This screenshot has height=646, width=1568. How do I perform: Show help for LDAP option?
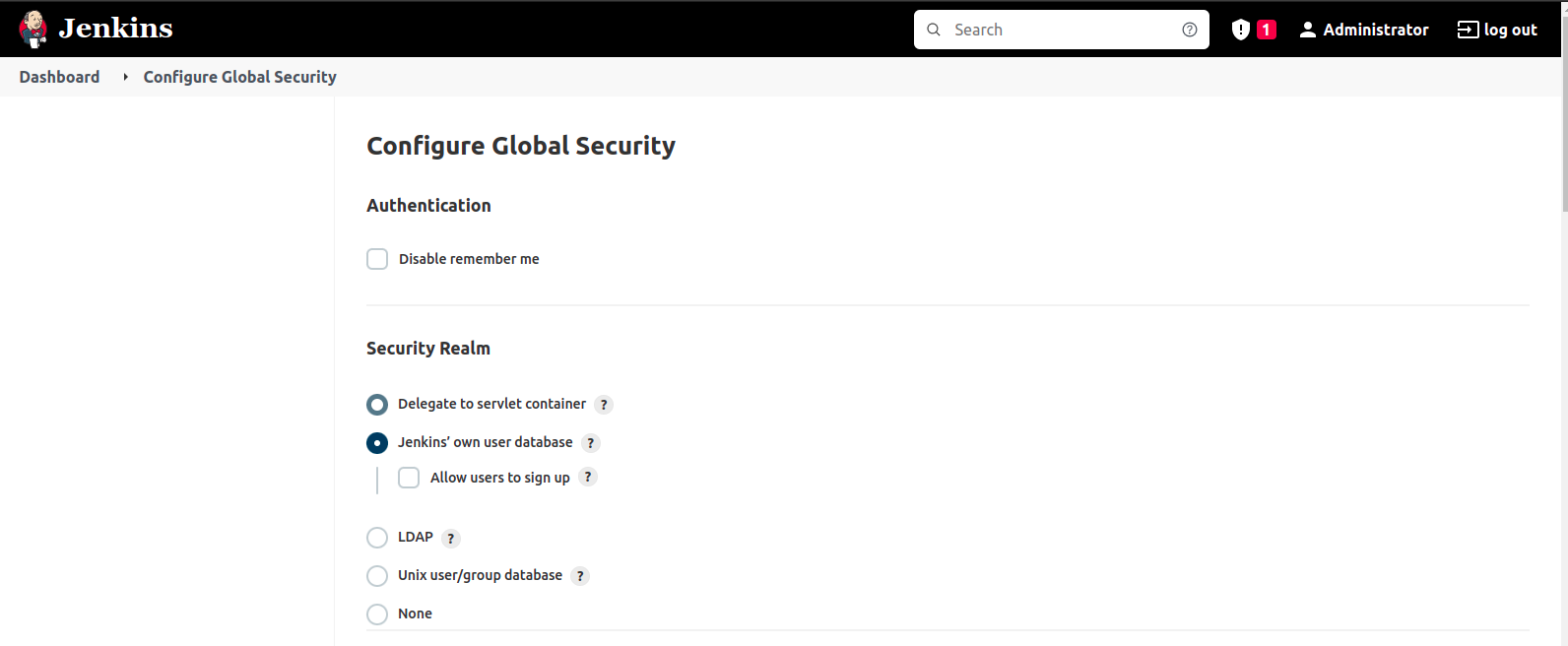[x=451, y=539]
